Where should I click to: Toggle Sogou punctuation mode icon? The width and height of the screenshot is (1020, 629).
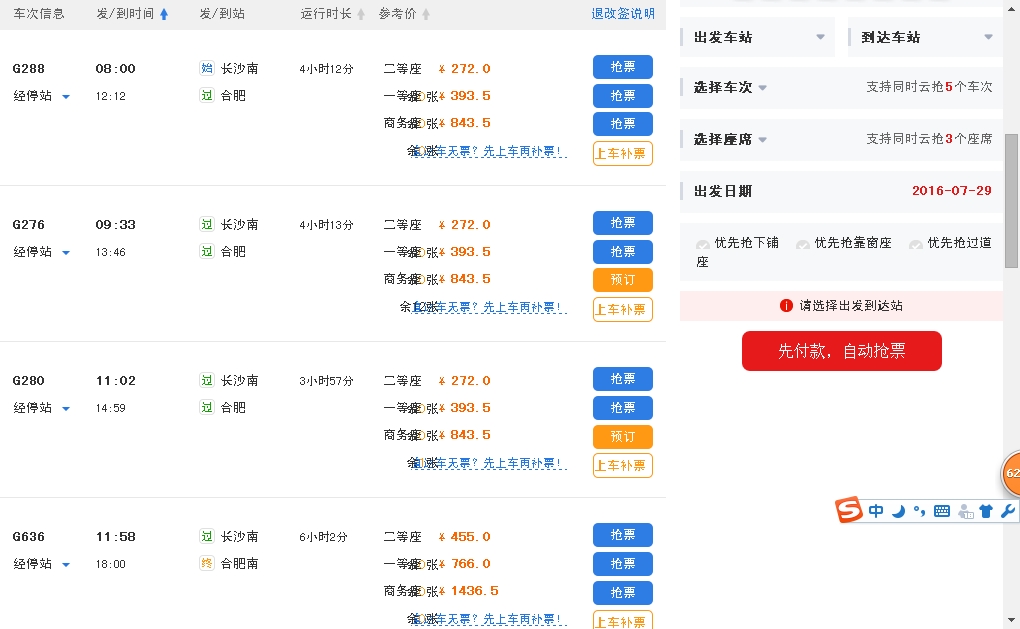919,511
